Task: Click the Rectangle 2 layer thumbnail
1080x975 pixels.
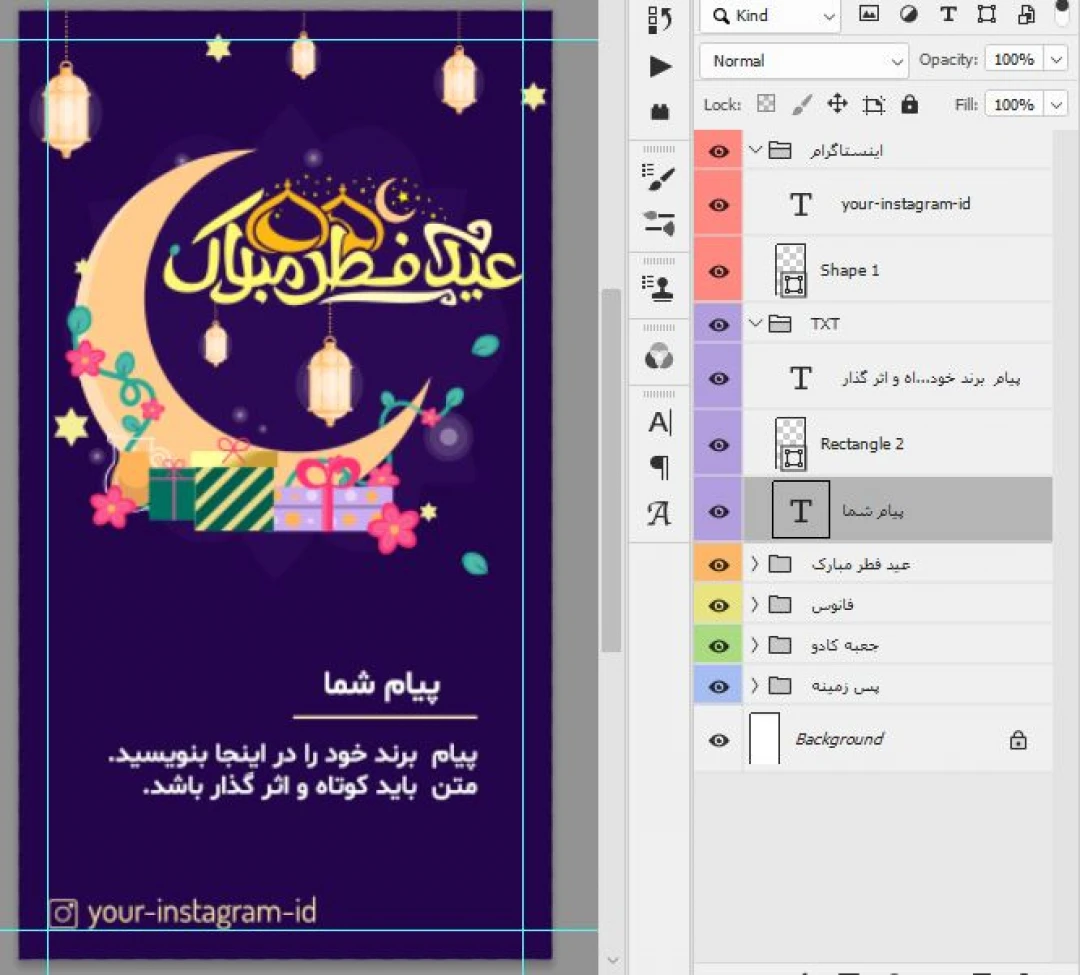Action: tap(791, 444)
